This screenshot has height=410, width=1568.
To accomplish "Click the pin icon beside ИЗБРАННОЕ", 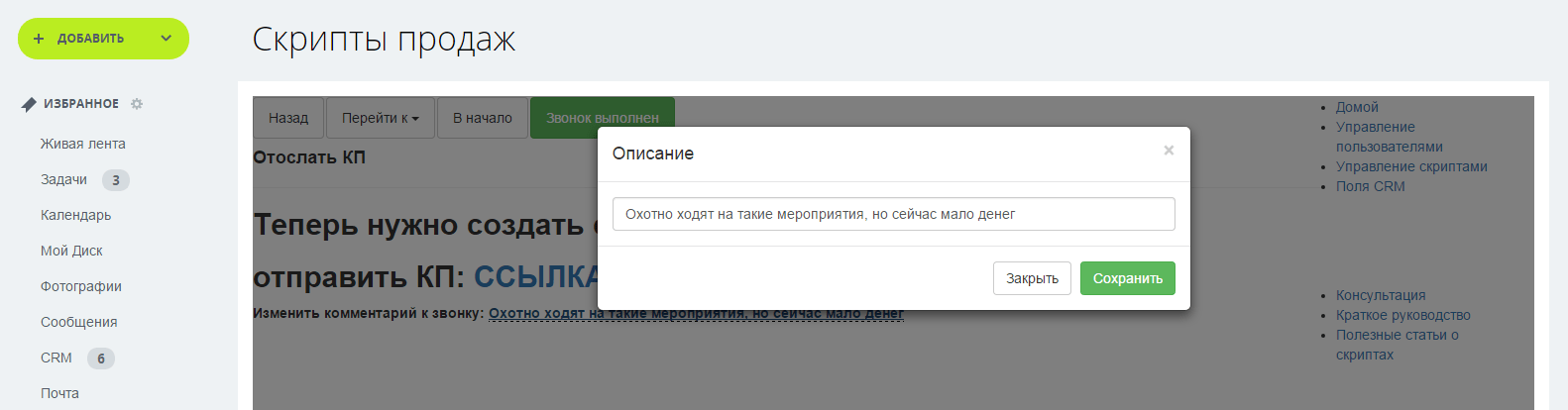I will pyautogui.click(x=29, y=104).
